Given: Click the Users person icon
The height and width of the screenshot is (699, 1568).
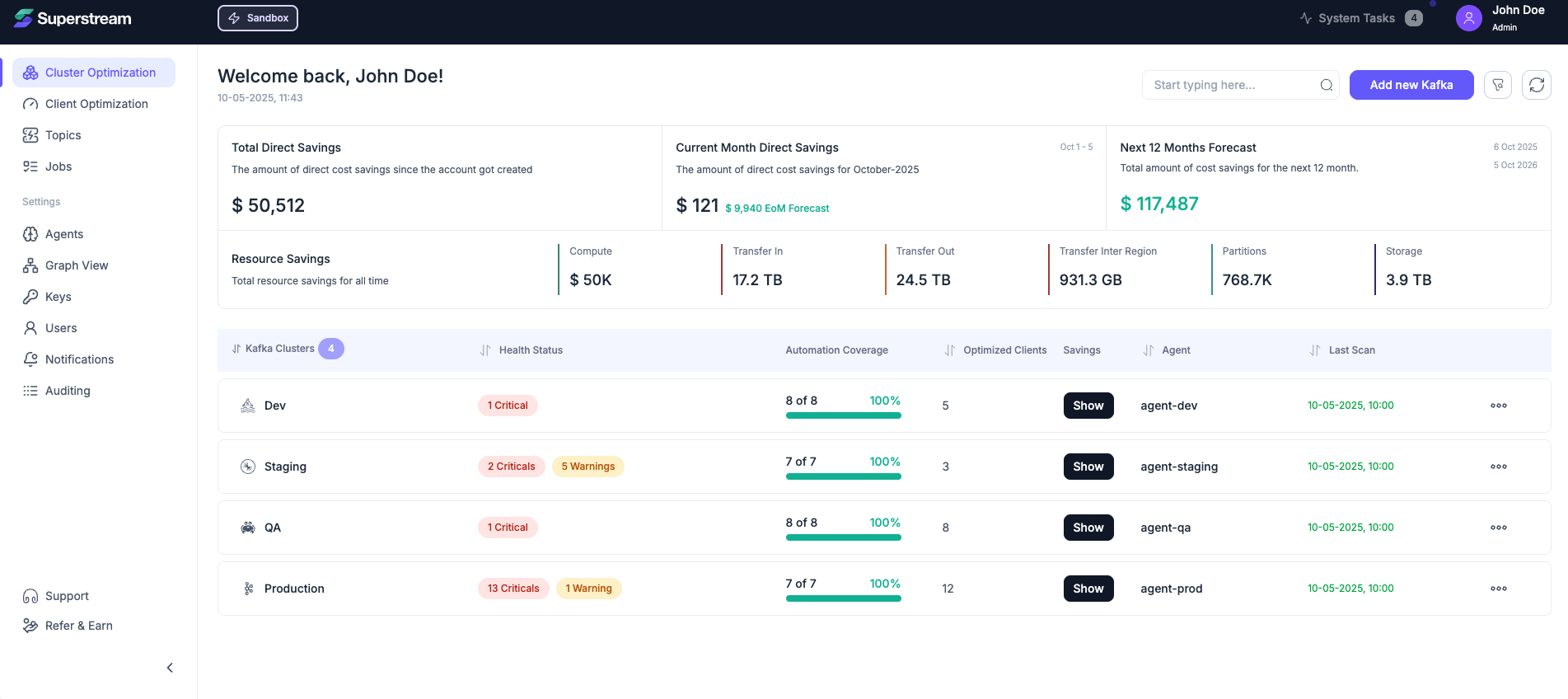Looking at the screenshot, I should click(30, 328).
